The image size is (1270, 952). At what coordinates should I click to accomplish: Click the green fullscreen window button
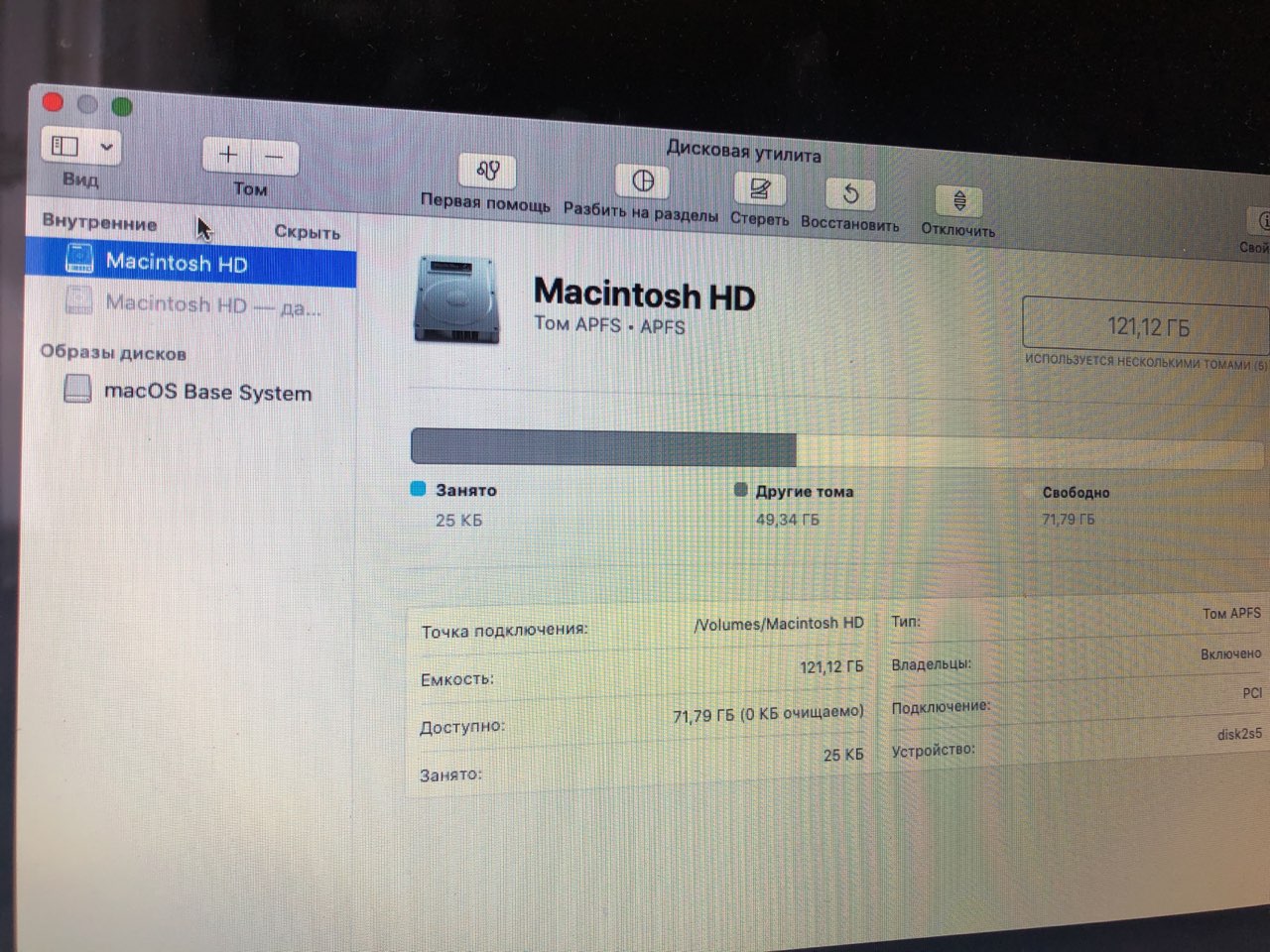pos(122,105)
